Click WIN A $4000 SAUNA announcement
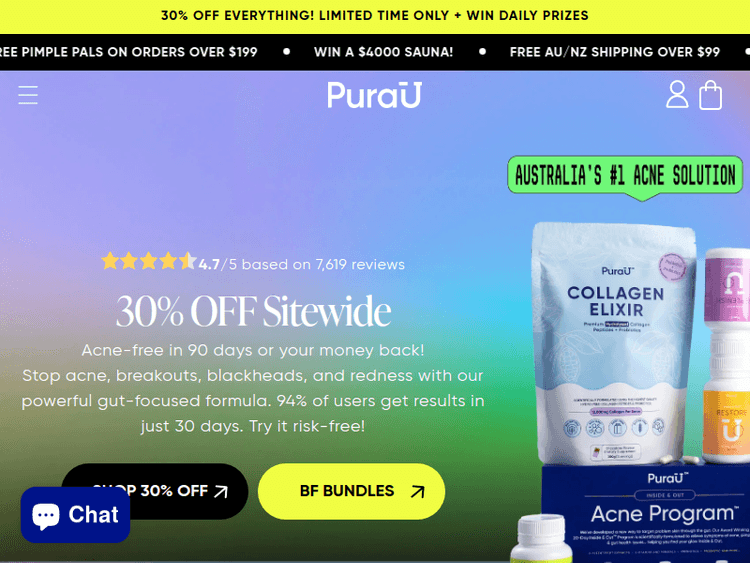This screenshot has width=750, height=563. [383, 52]
